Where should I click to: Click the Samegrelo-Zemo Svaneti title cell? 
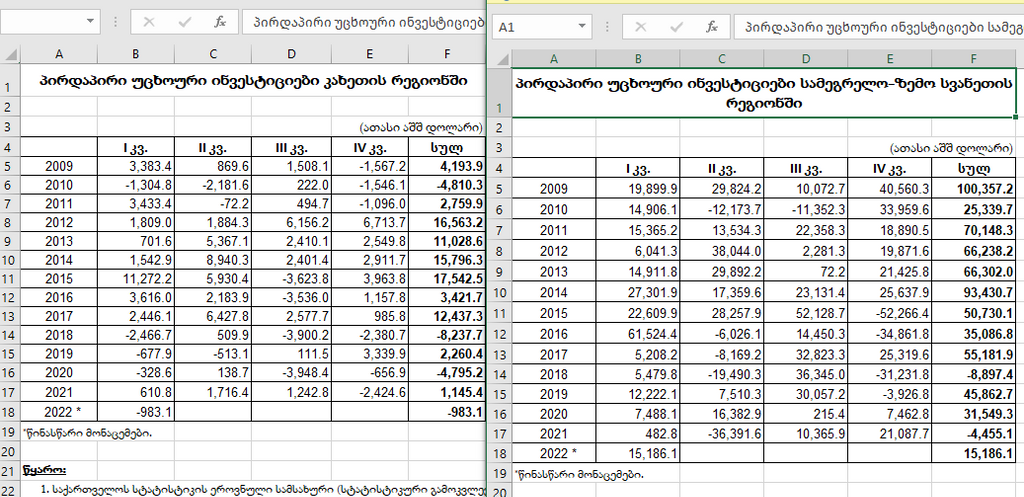764,93
